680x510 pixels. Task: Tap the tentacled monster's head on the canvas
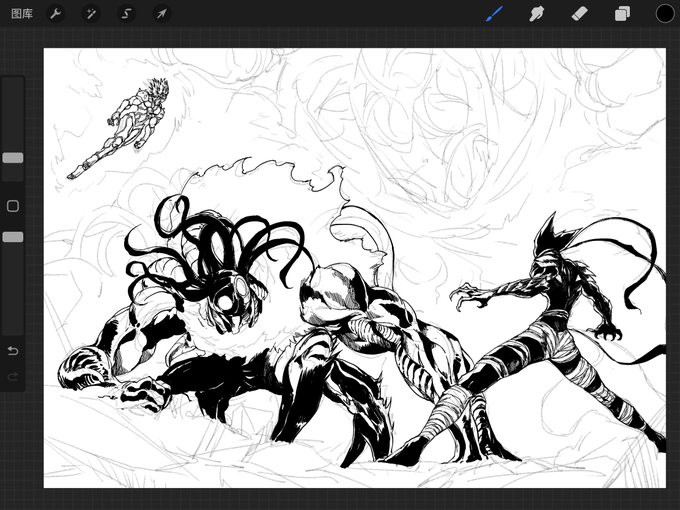point(230,299)
